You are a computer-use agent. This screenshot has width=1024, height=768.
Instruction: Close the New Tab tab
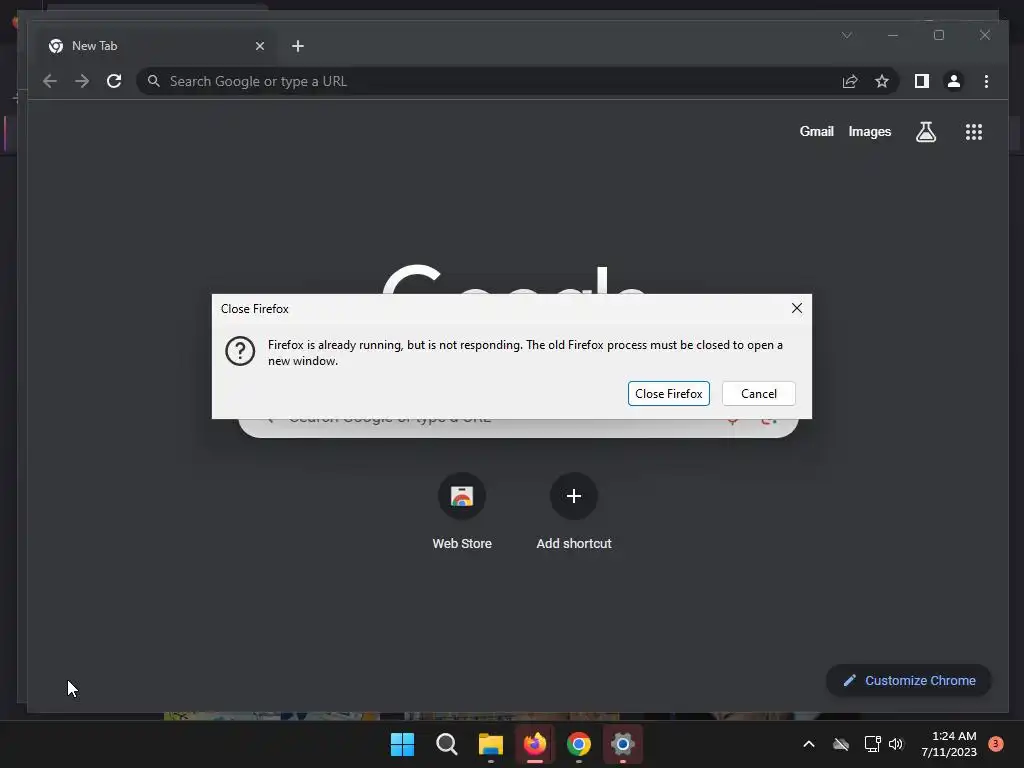pyautogui.click(x=260, y=46)
